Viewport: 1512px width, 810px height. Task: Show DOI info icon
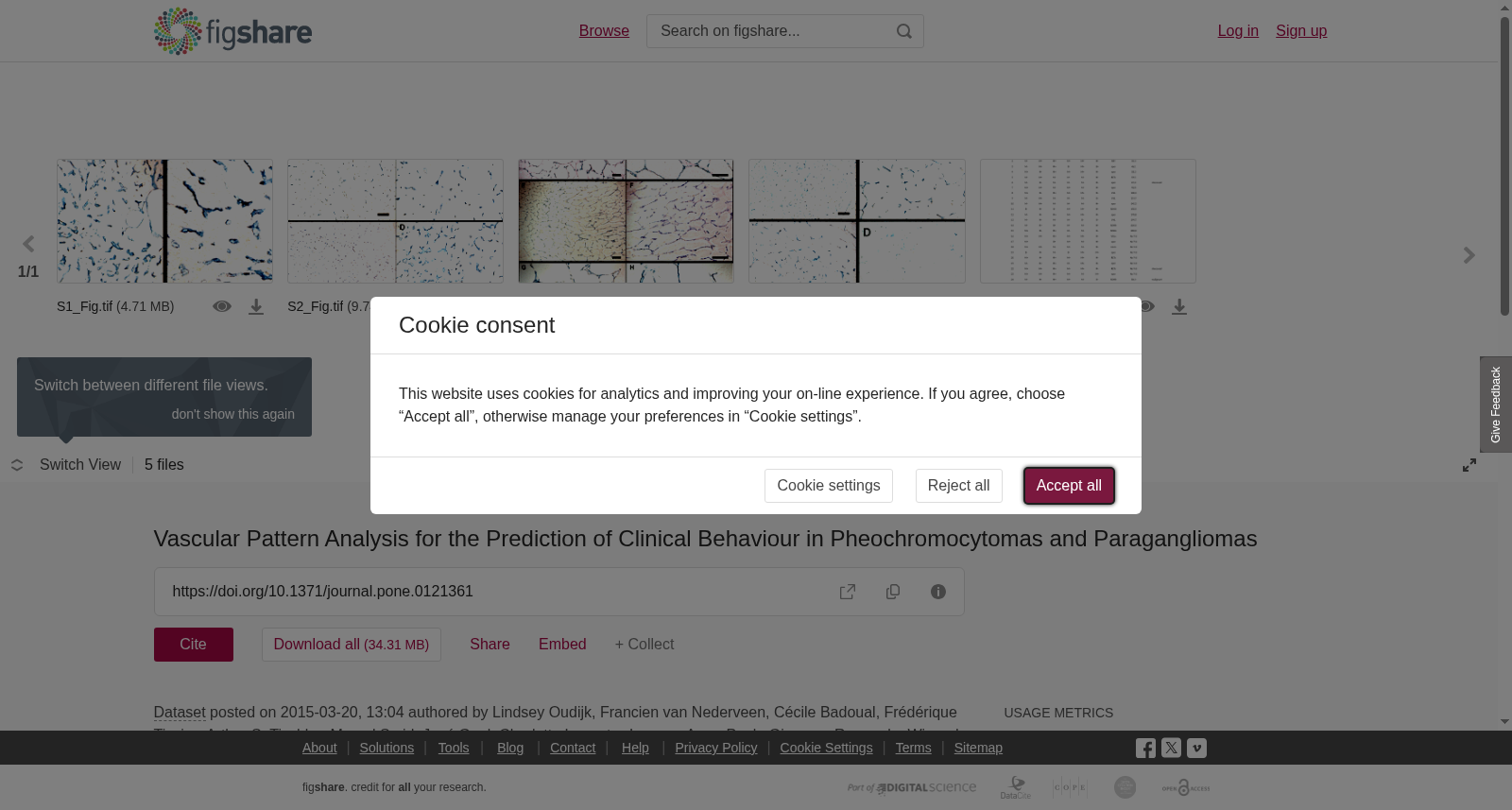click(x=938, y=592)
